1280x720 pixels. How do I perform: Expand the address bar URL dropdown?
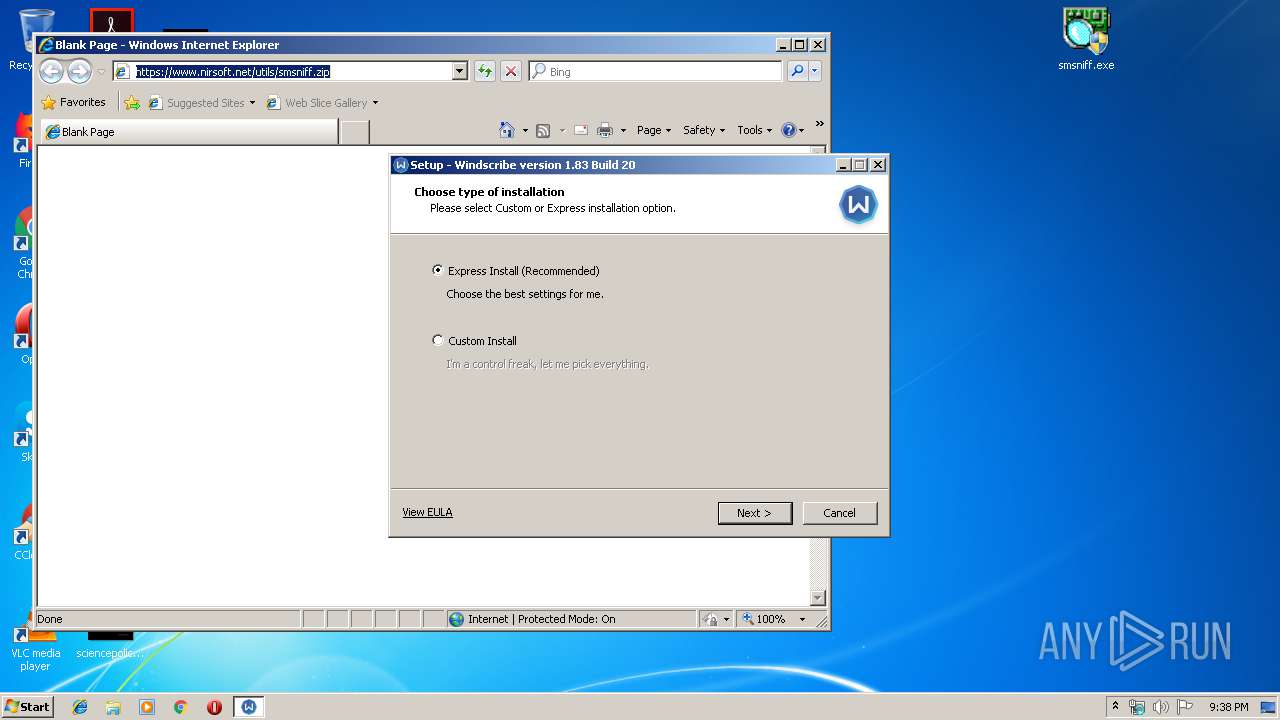[x=459, y=71]
